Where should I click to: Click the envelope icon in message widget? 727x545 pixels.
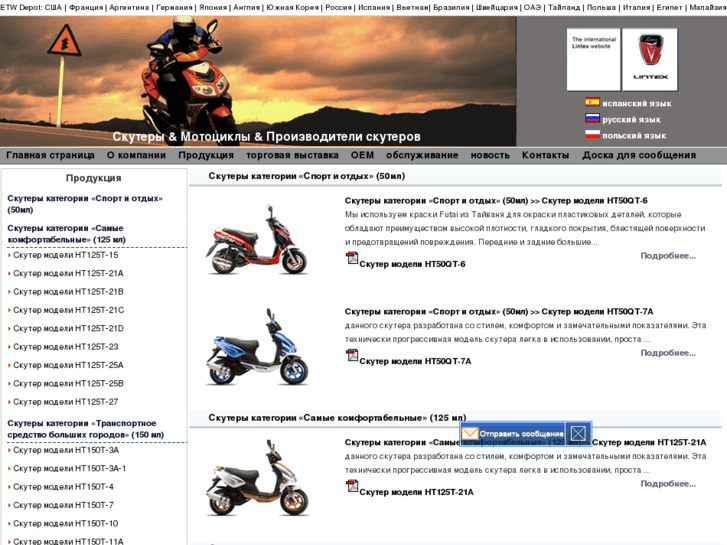(470, 433)
